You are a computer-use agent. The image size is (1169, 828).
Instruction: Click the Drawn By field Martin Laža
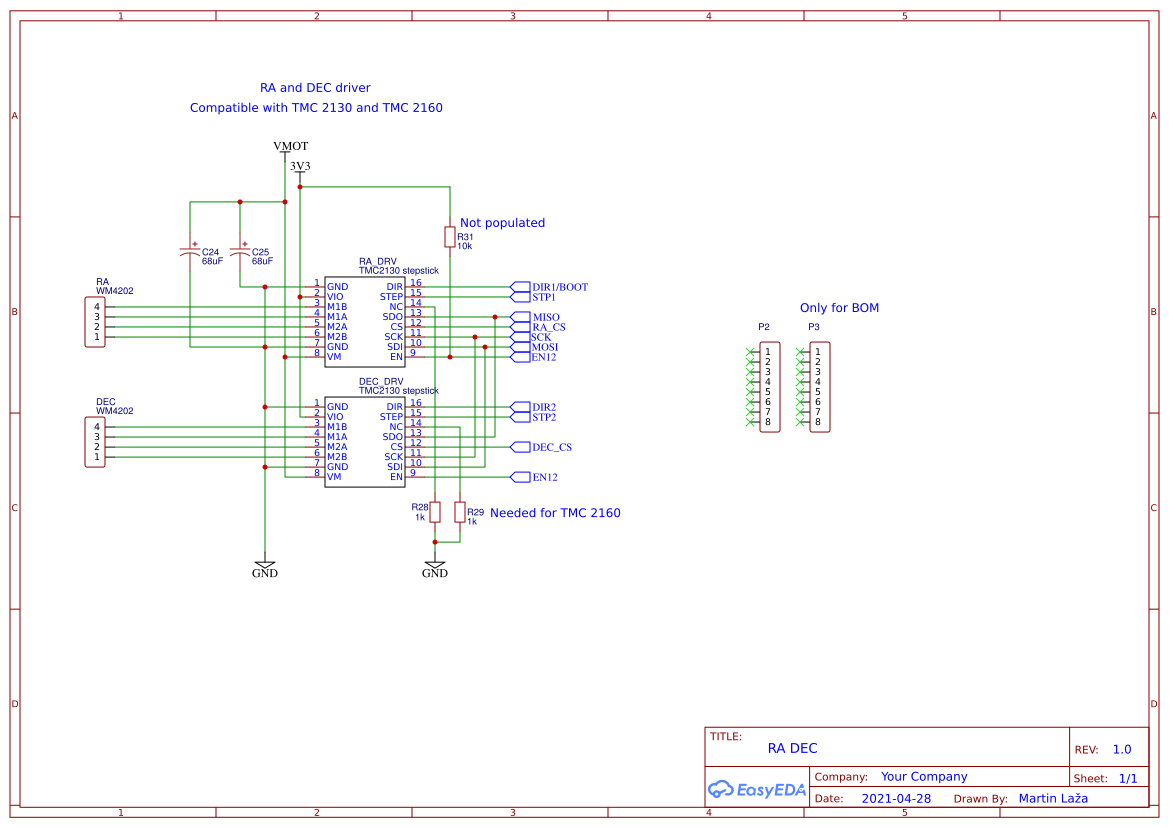[x=1053, y=798]
